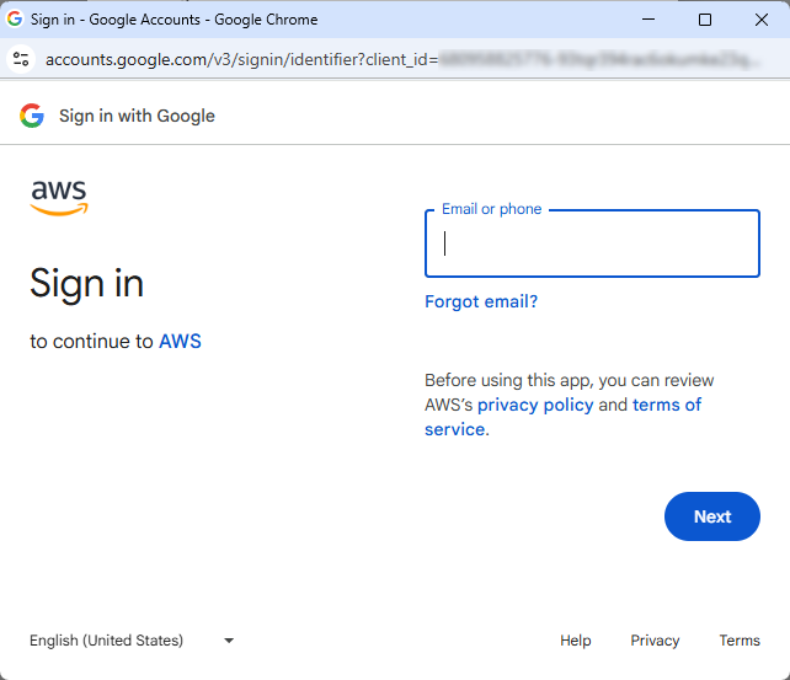Image resolution: width=790 pixels, height=680 pixels.
Task: Focus the Email or phone field
Action: tap(592, 244)
